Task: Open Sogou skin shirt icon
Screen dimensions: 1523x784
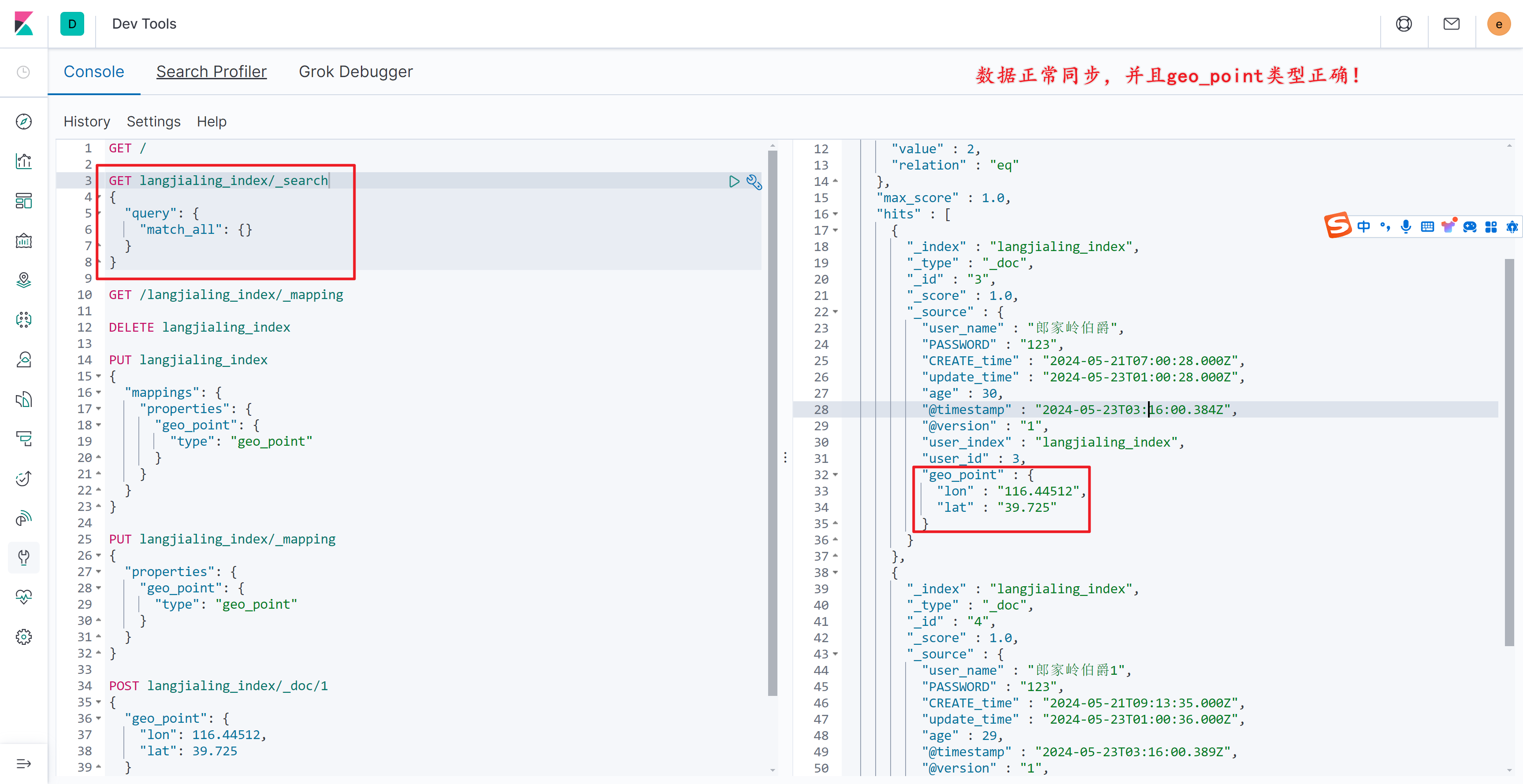Action: tap(1449, 227)
